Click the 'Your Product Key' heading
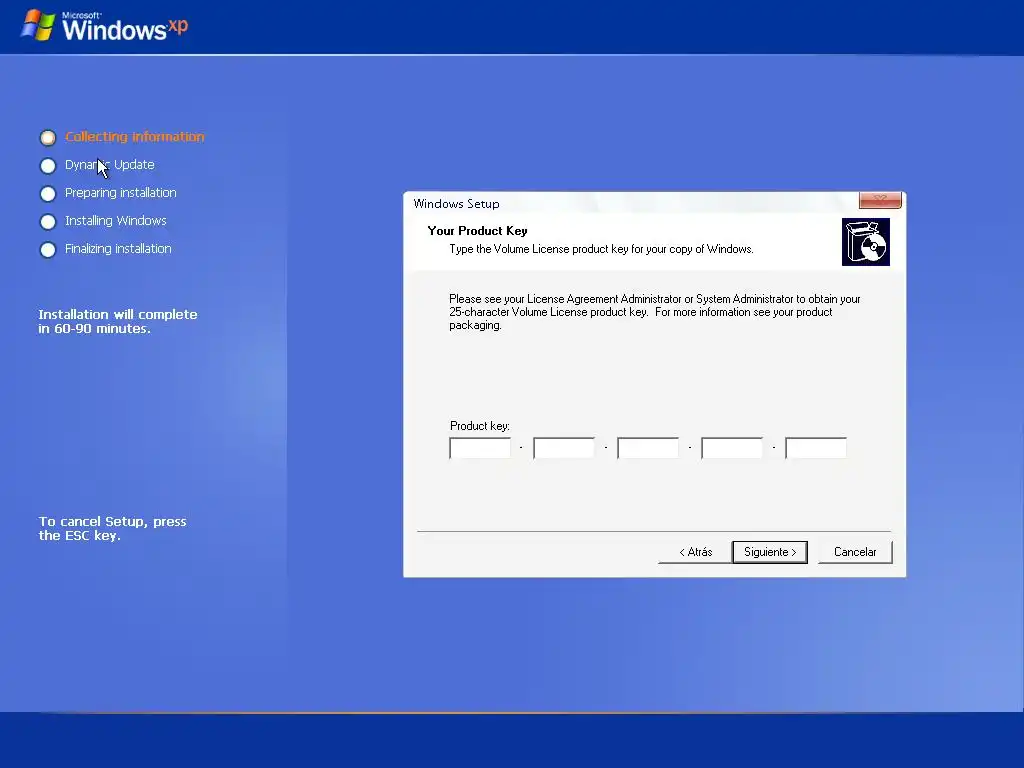This screenshot has height=768, width=1024. (x=477, y=231)
